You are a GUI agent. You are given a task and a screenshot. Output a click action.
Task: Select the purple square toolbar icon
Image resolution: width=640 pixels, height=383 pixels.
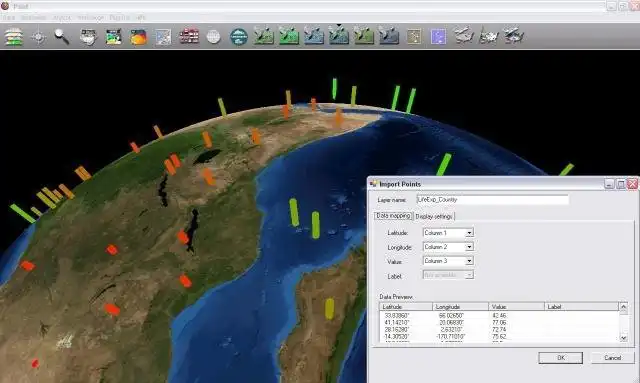438,37
